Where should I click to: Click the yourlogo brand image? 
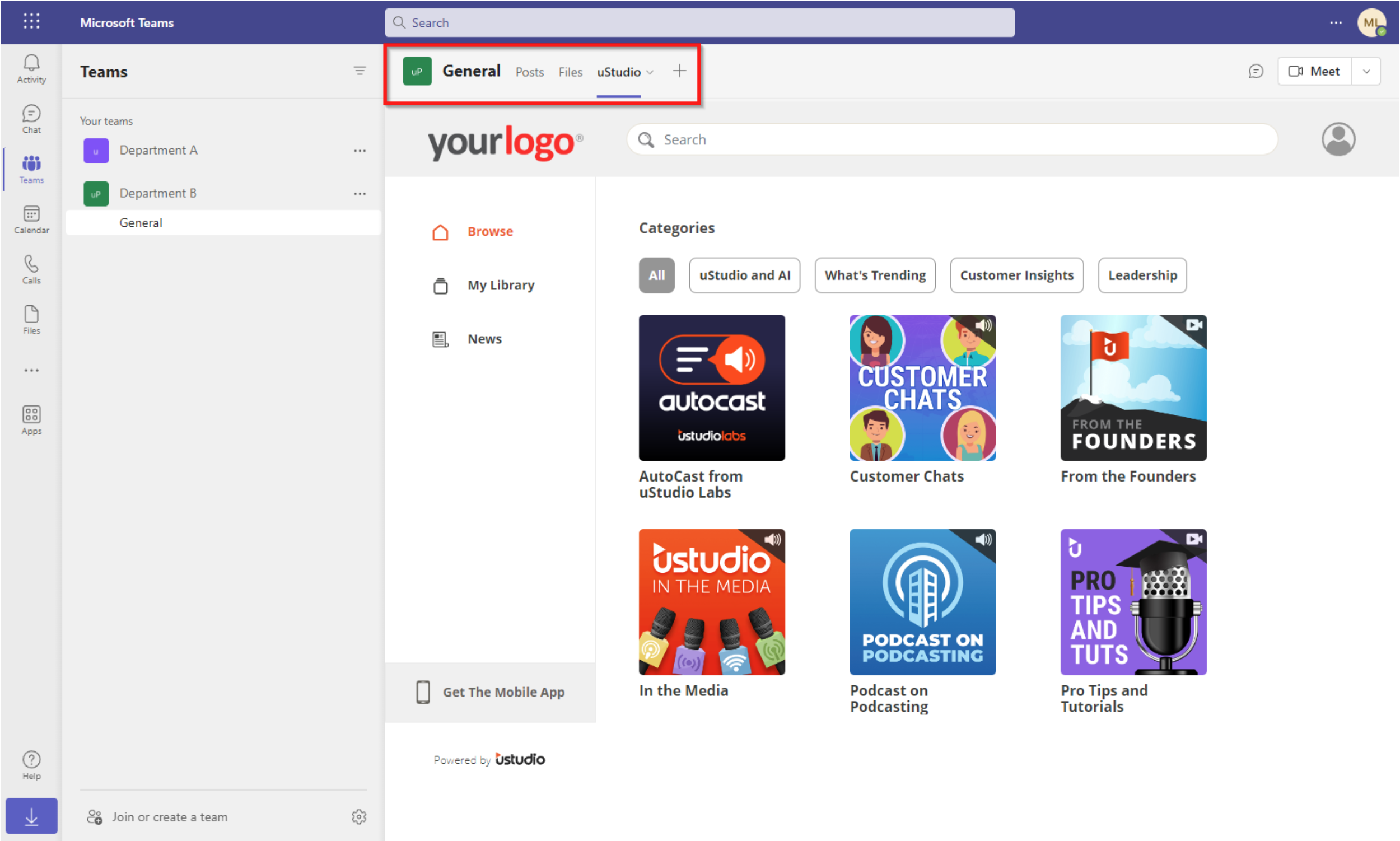[x=505, y=142]
